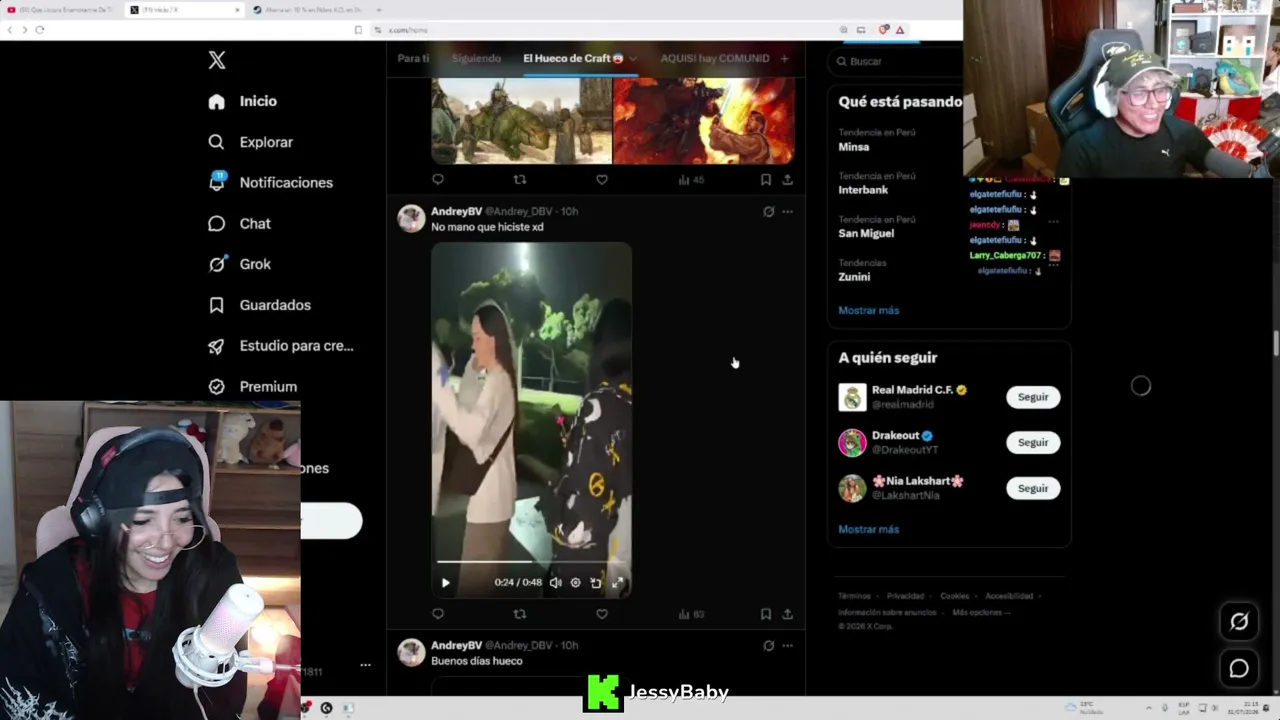Like the top image post
The width and height of the screenshot is (1280, 720).
[602, 179]
